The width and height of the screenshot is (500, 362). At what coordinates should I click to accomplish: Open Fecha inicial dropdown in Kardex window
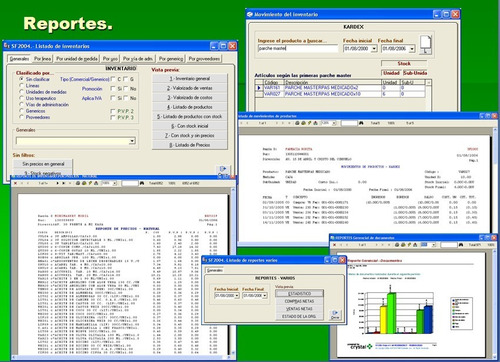pos(374,49)
